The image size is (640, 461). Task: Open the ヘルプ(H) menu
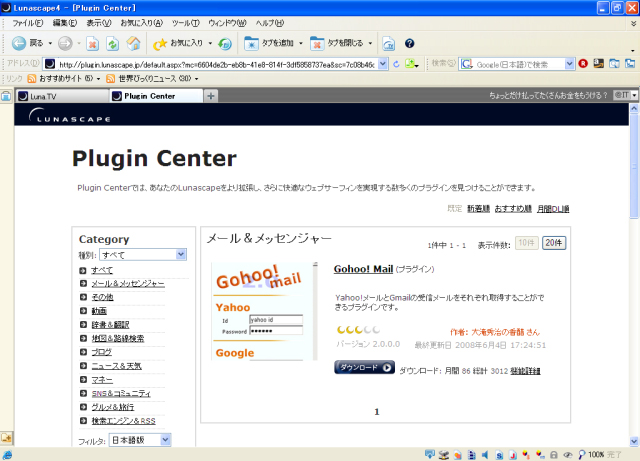coord(269,23)
